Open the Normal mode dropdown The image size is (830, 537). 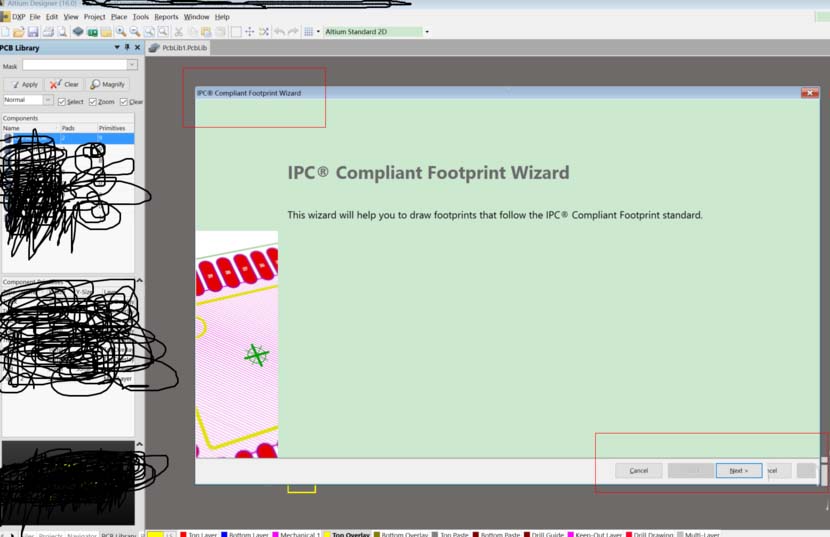48,100
